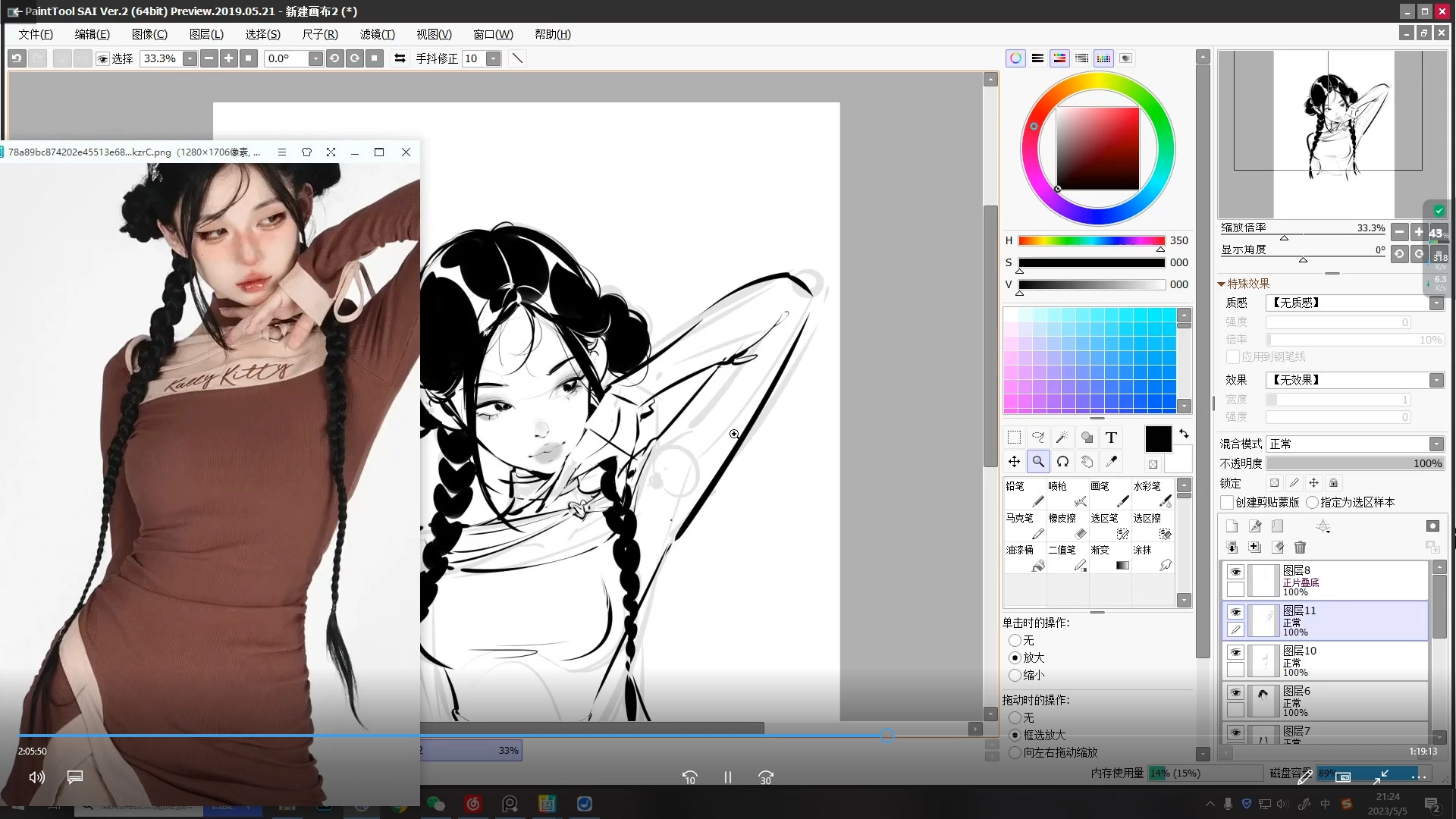
Task: Select 缩小 radio option
Action: pos(1015,675)
